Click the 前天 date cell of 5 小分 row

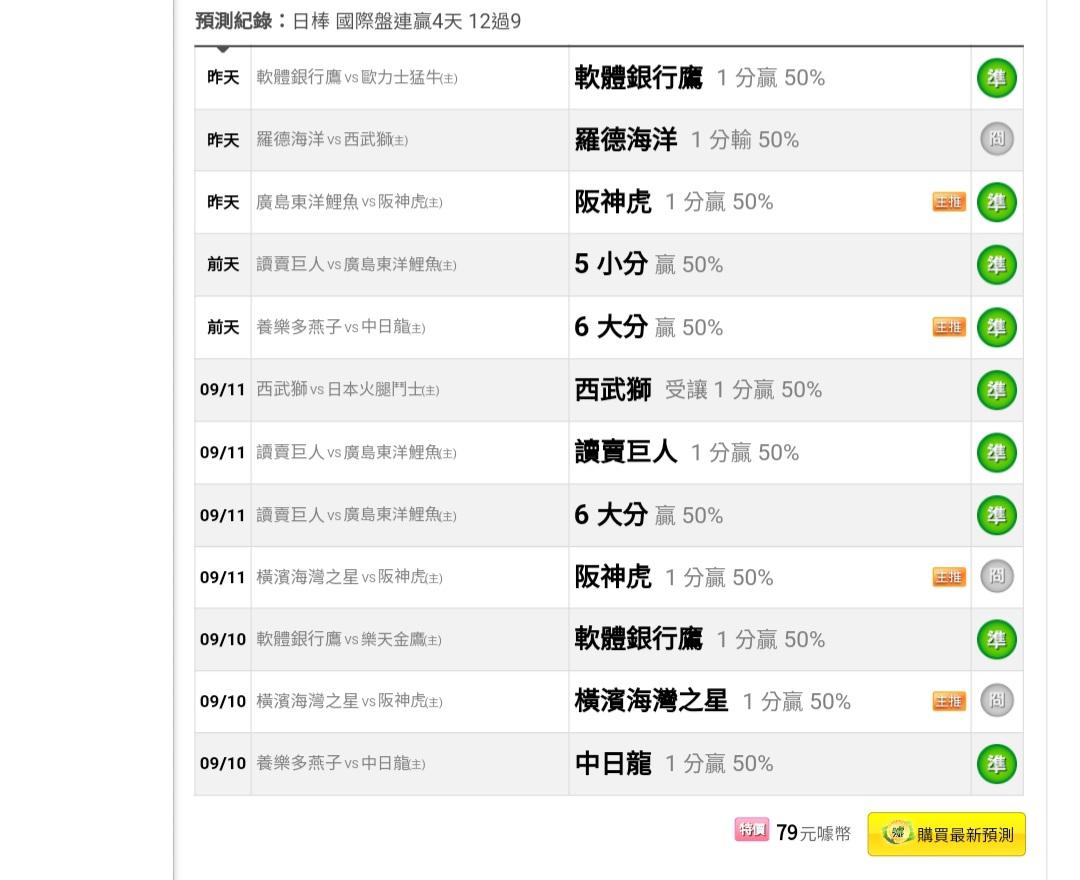click(x=223, y=264)
